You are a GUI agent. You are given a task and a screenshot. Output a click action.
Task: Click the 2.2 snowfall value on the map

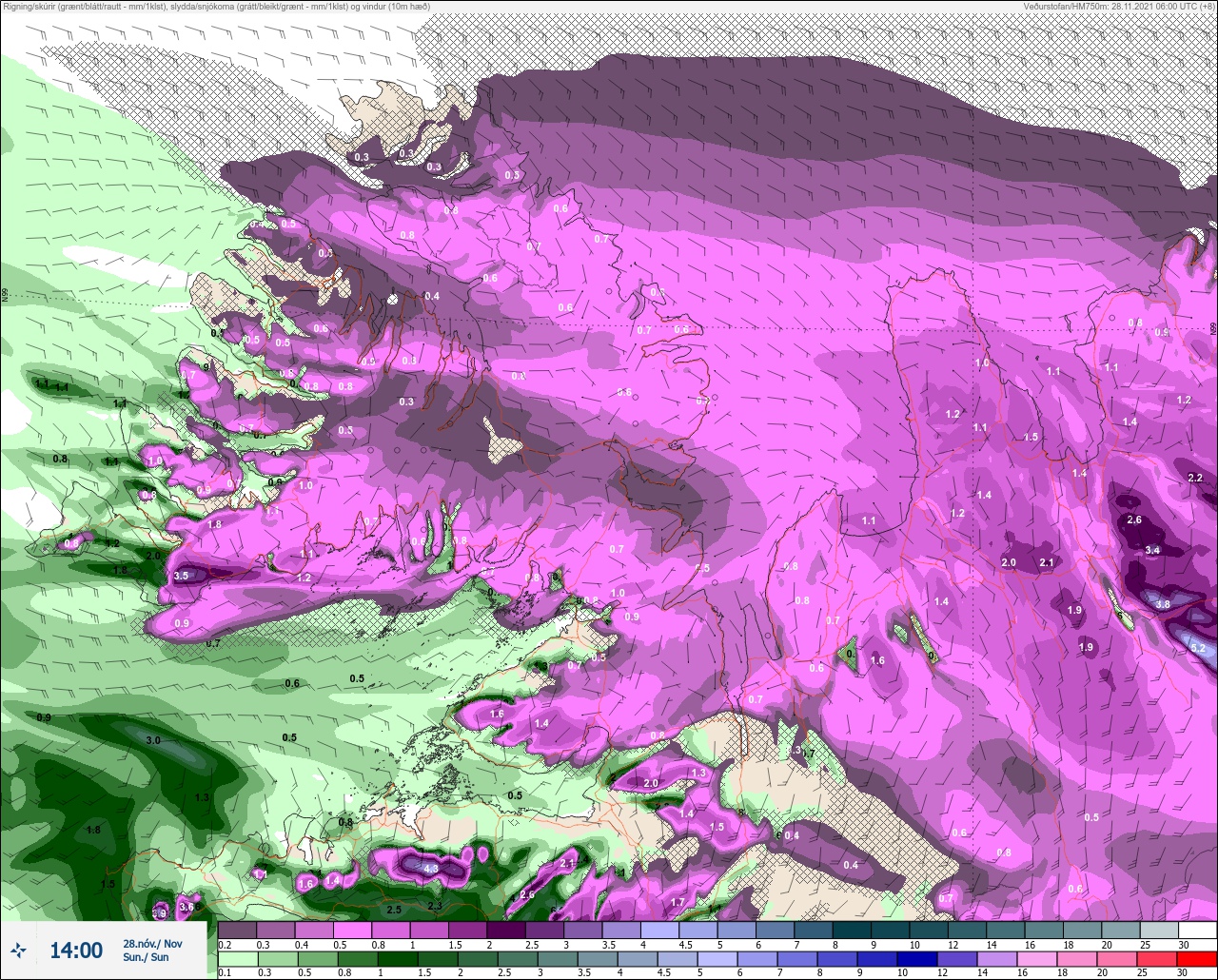[x=1195, y=478]
